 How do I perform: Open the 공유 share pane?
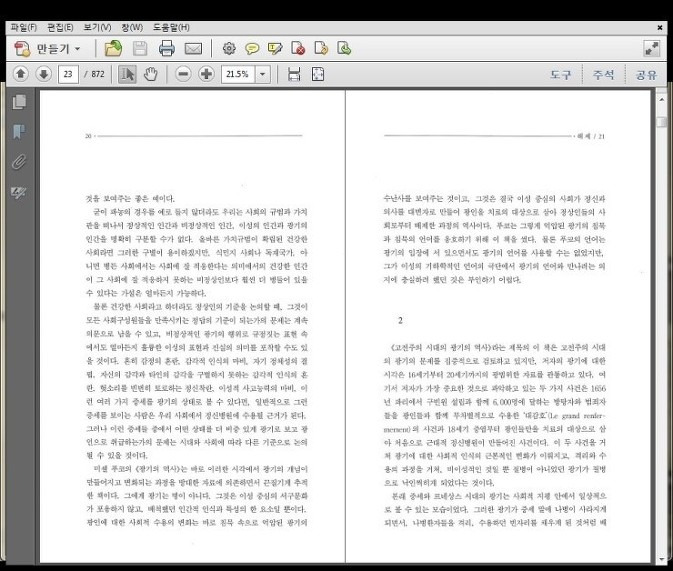point(646,75)
